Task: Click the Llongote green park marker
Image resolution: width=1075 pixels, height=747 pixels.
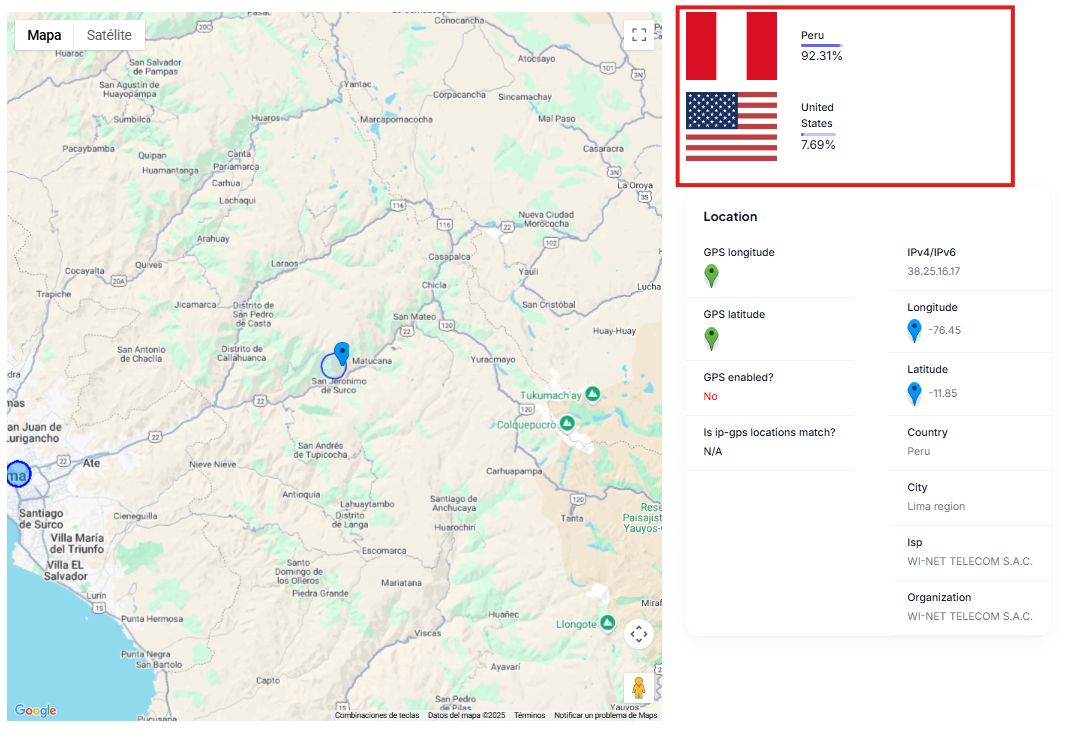Action: tap(607, 623)
